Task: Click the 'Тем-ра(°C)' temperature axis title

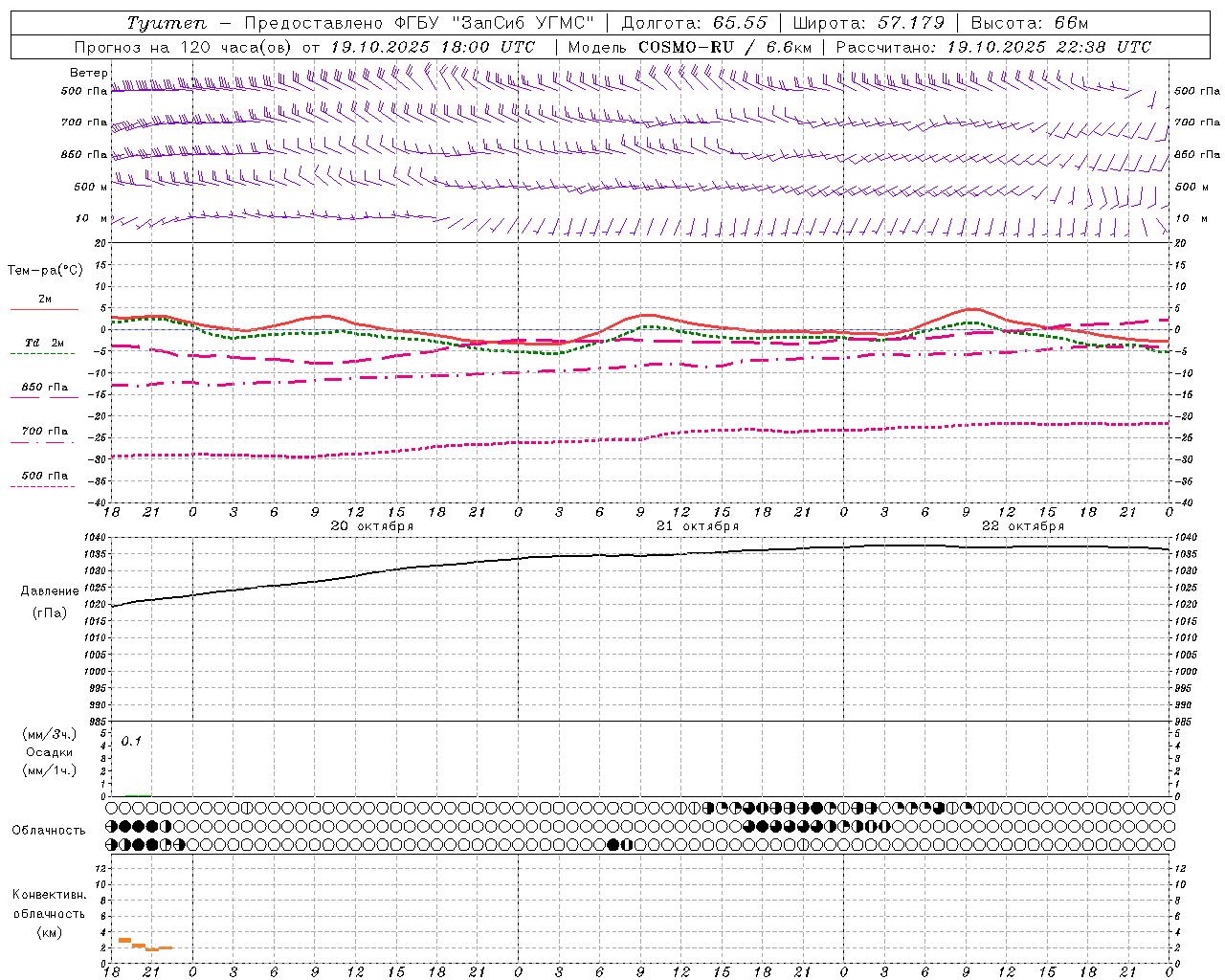Action: coord(45,271)
